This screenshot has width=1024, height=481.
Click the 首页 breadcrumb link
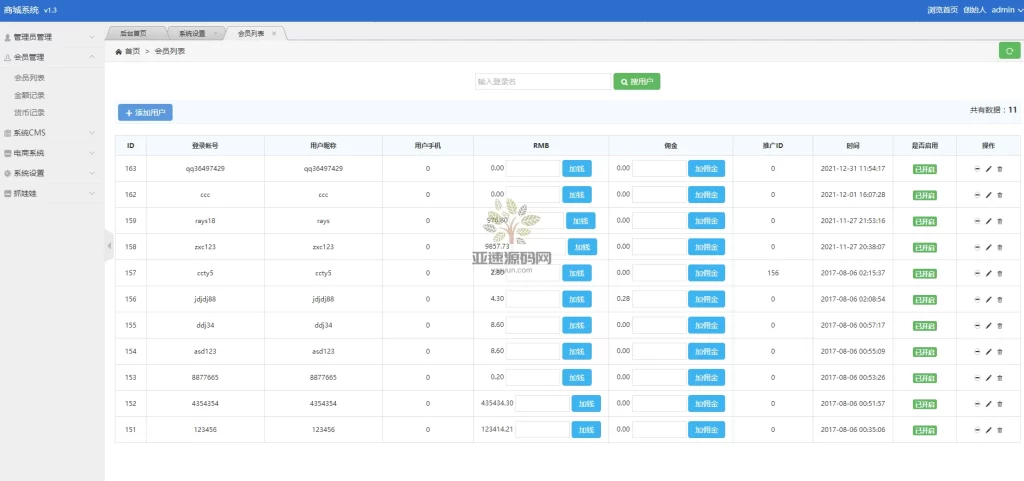coord(133,51)
